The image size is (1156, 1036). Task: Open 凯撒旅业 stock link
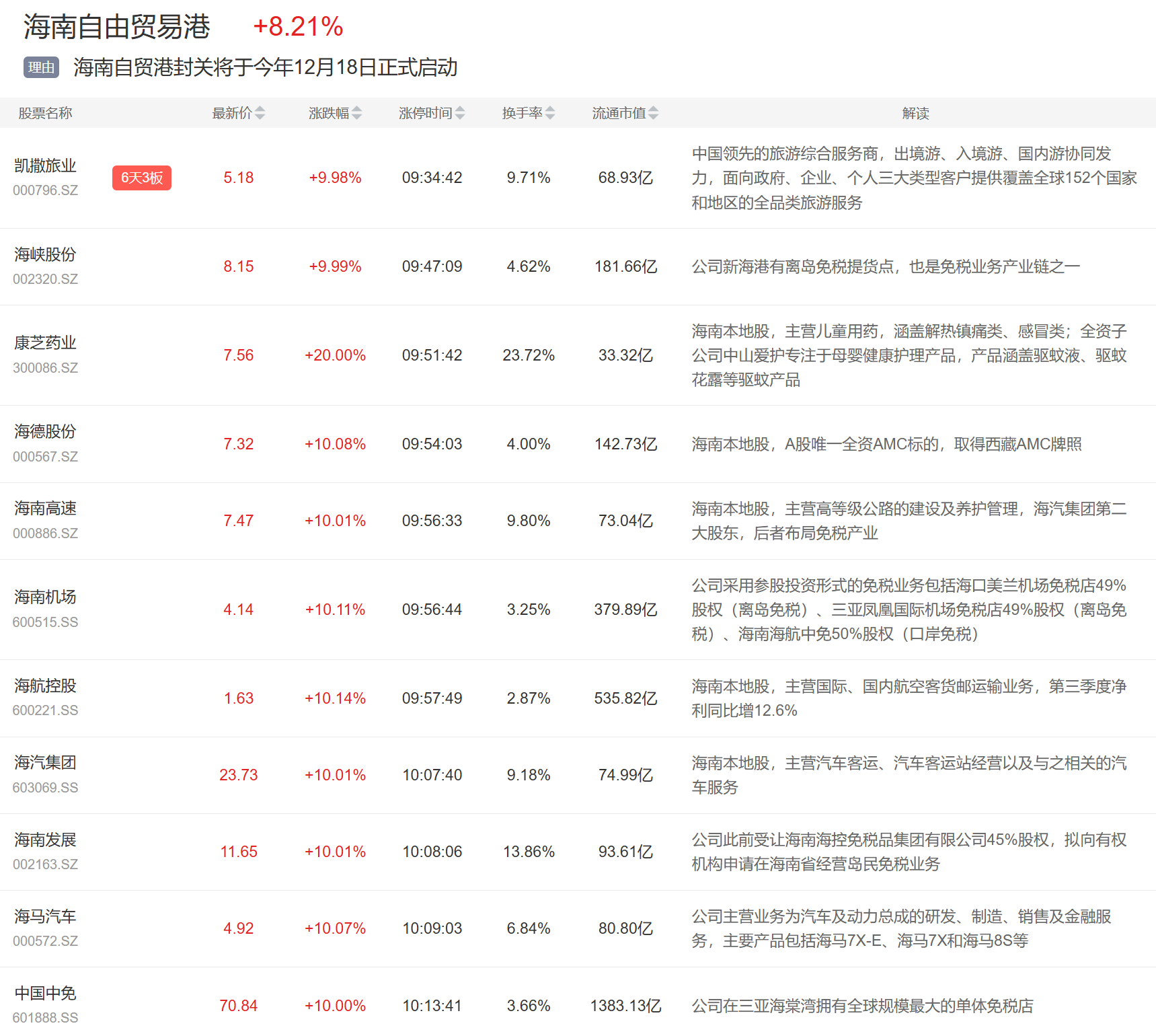point(45,165)
